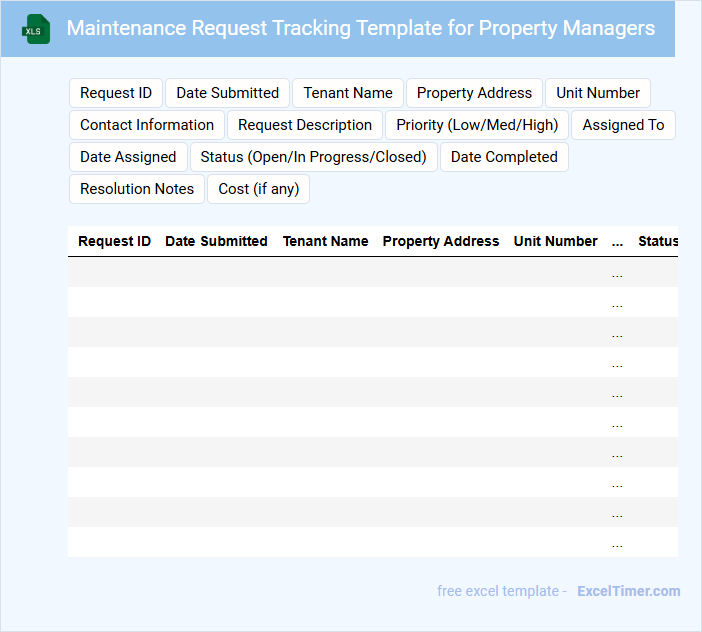Select the Cost (if any) tag
The width and height of the screenshot is (702, 632).
pos(258,189)
